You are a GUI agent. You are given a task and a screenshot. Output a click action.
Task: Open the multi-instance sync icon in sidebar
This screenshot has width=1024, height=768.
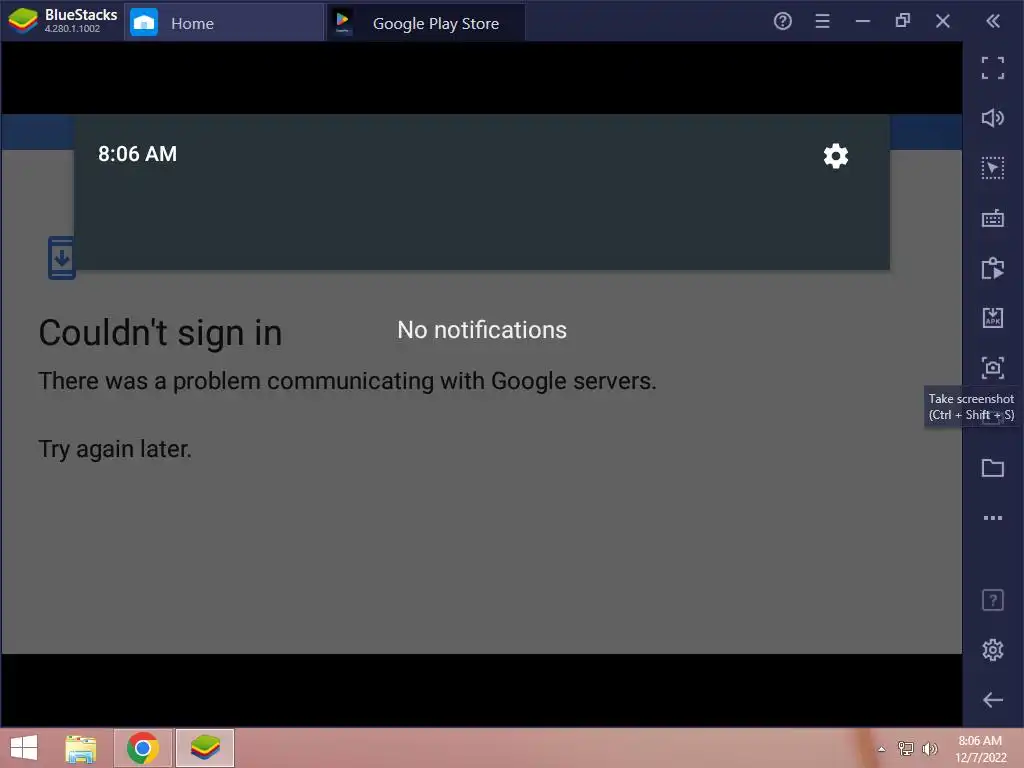[992, 268]
